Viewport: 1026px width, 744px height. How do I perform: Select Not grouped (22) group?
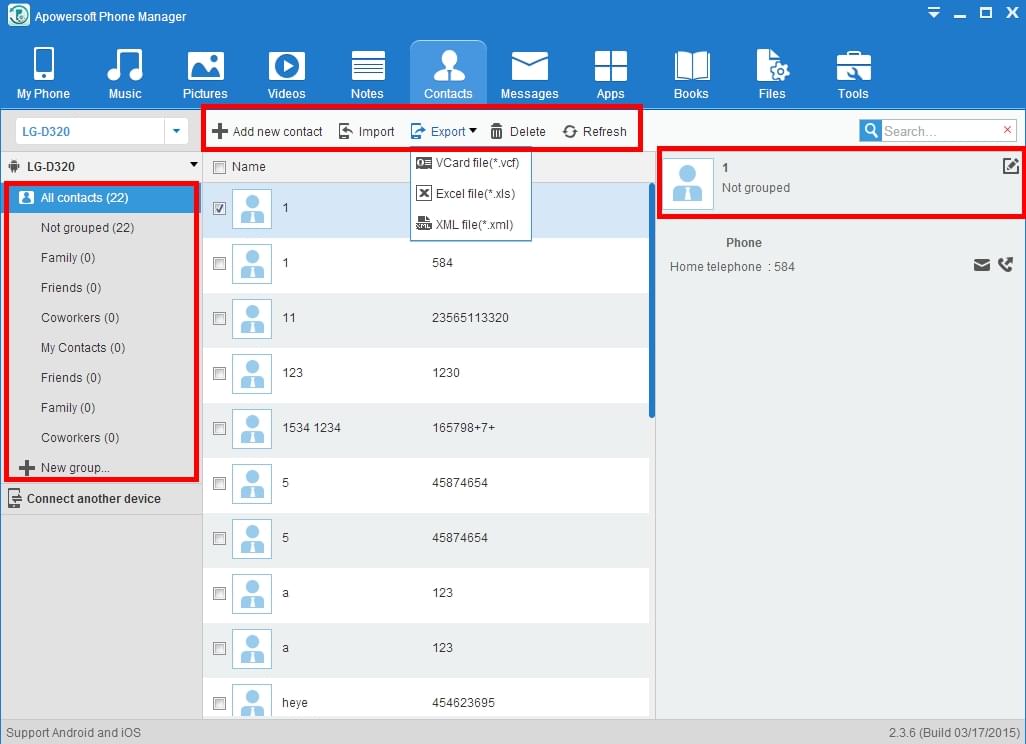click(87, 228)
